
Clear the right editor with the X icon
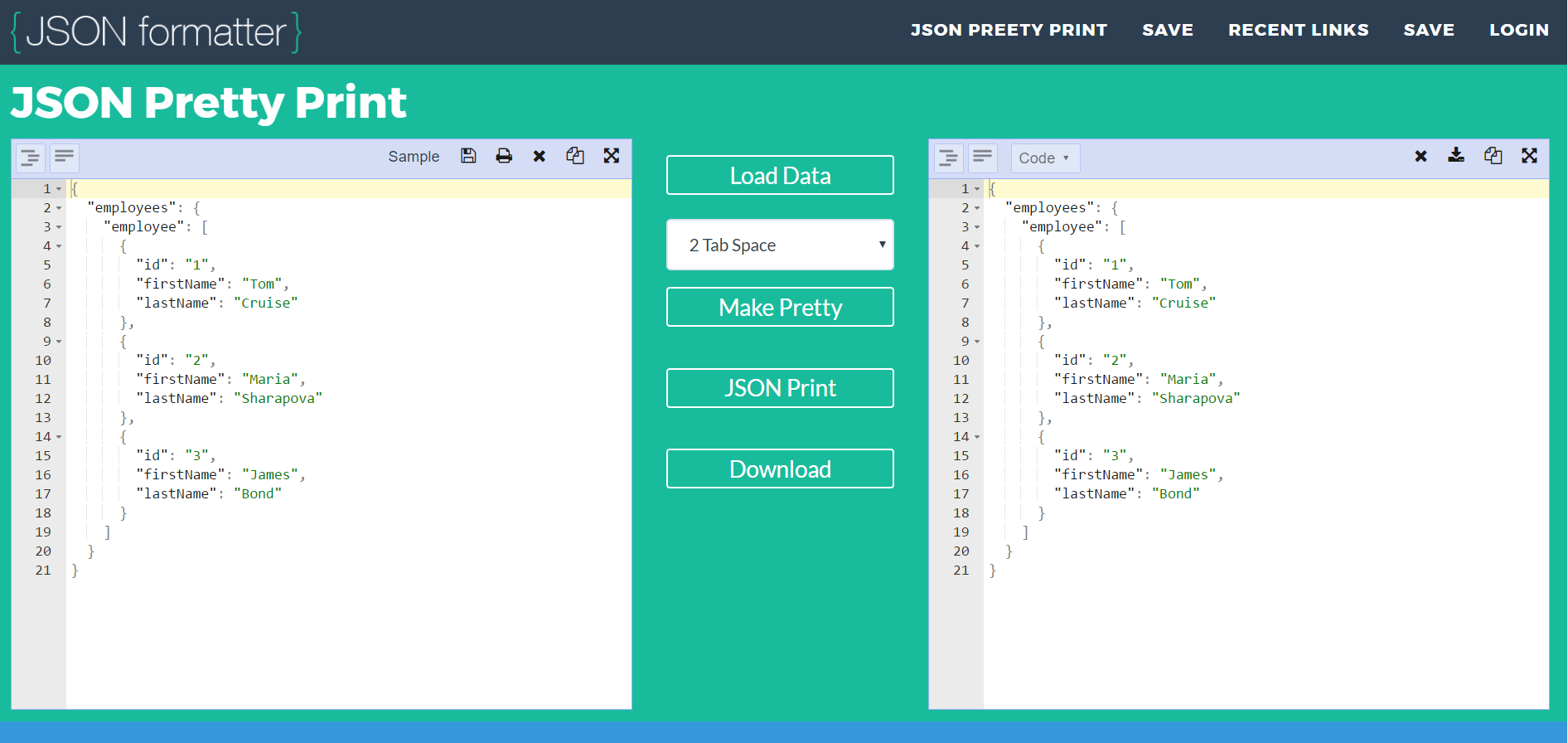1420,156
